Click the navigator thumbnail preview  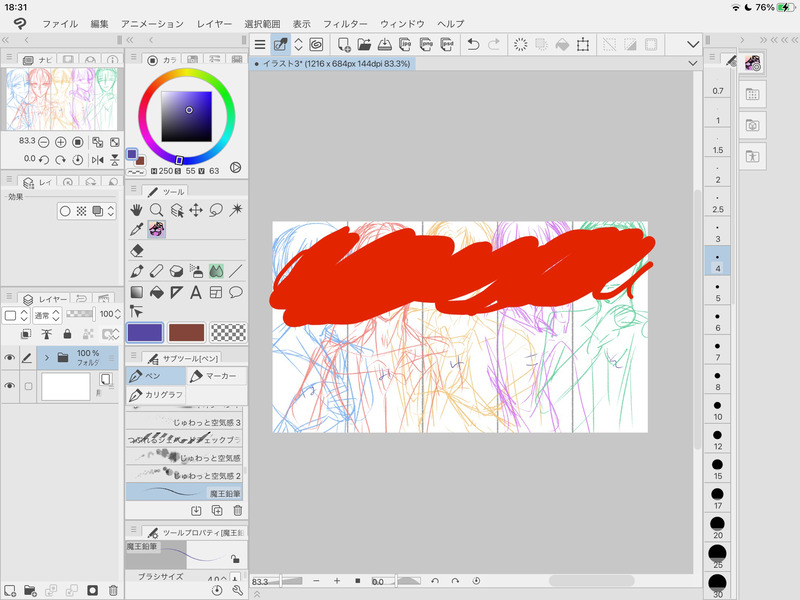[x=62, y=99]
